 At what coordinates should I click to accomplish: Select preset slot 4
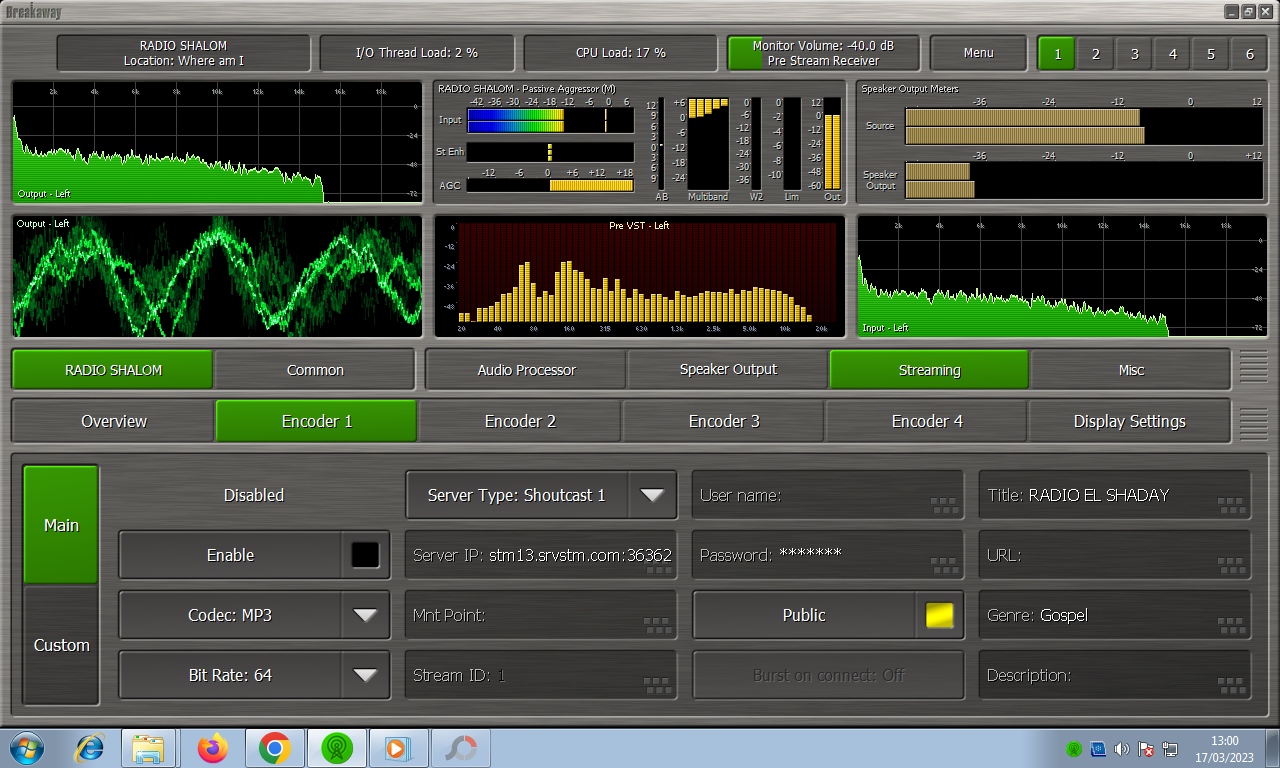coord(1172,54)
